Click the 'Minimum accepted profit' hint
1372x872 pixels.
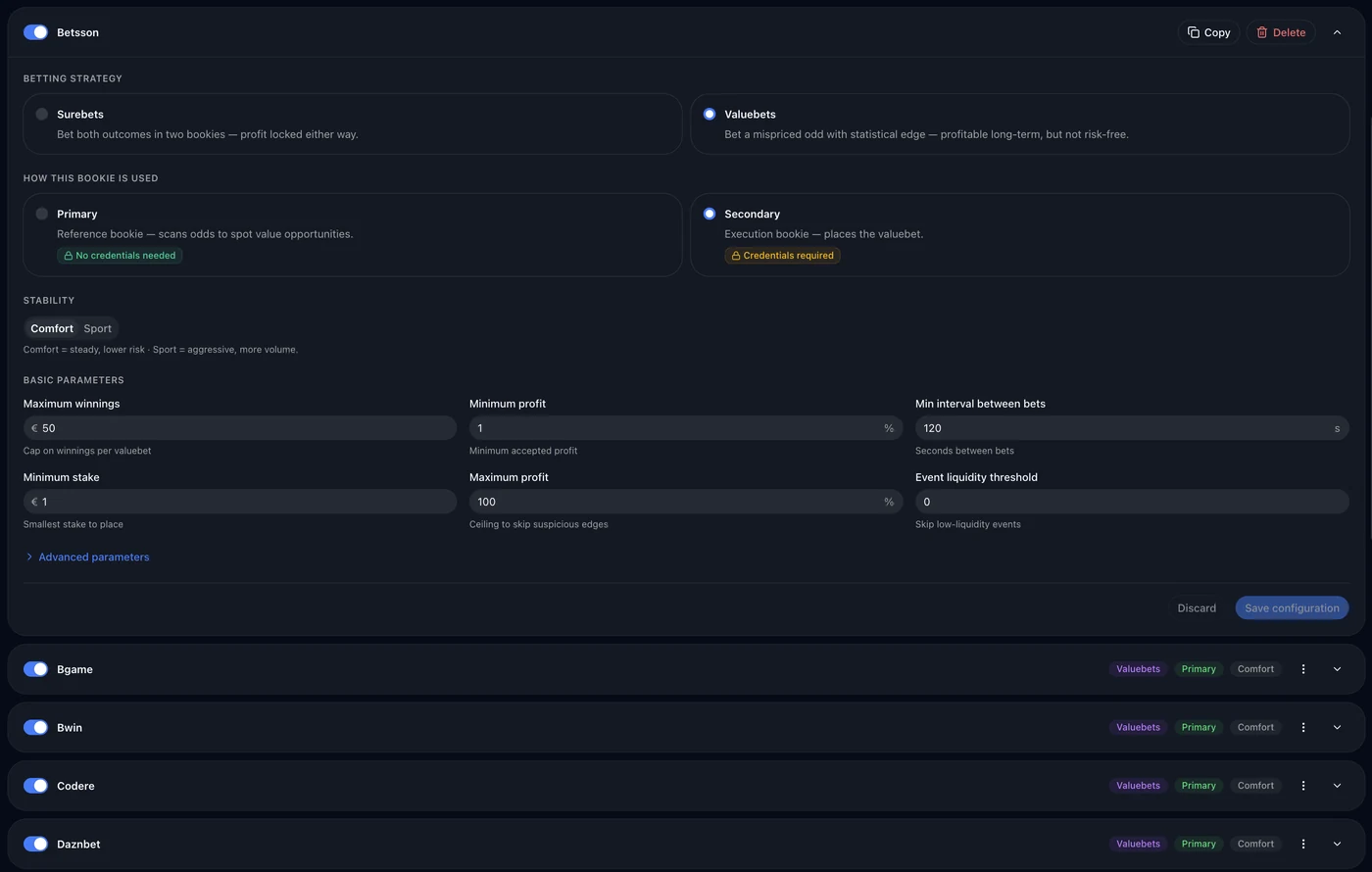click(x=523, y=451)
